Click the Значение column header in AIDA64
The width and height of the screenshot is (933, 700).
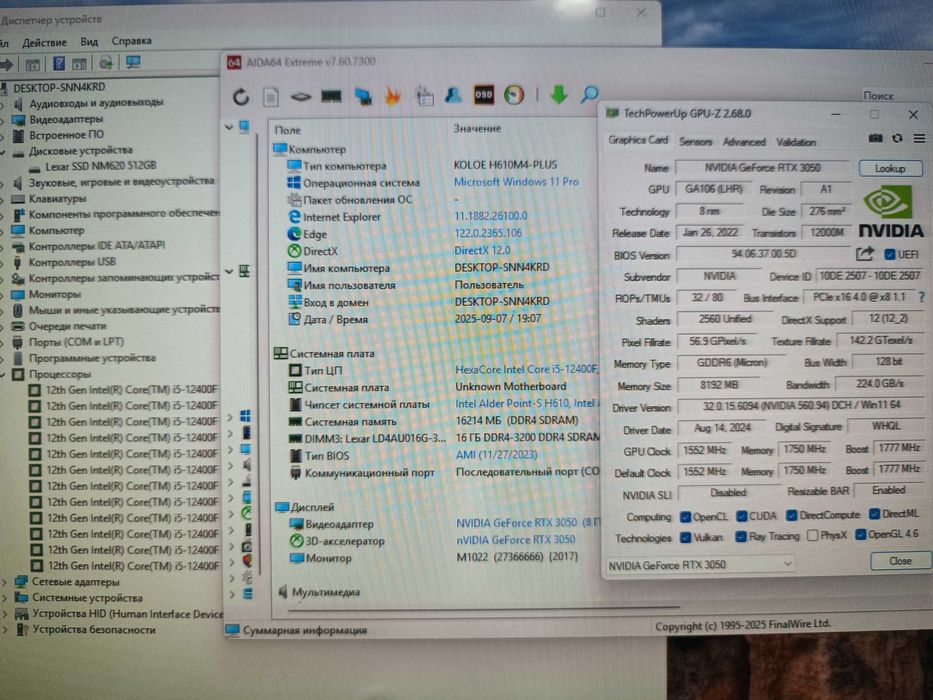pyautogui.click(x=477, y=128)
